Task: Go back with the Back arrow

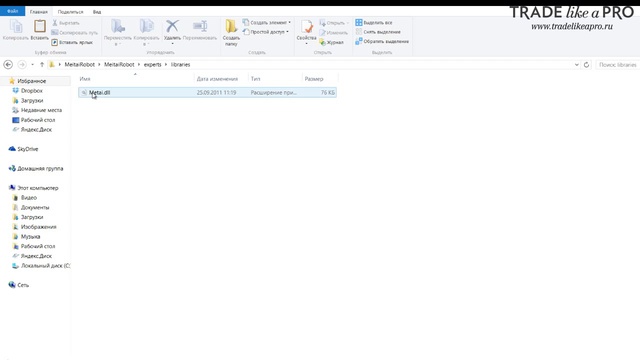Action: [x=8, y=64]
